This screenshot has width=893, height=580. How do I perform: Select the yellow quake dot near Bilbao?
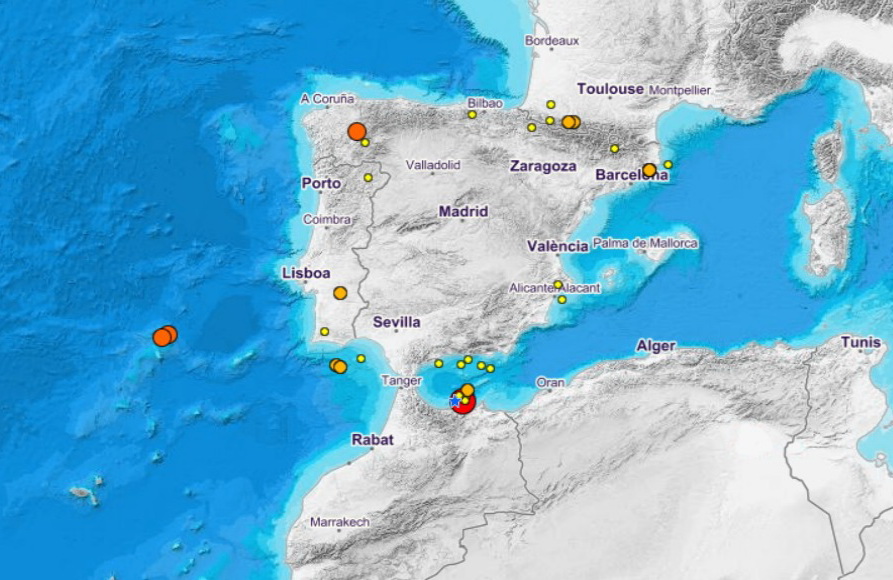tap(472, 114)
